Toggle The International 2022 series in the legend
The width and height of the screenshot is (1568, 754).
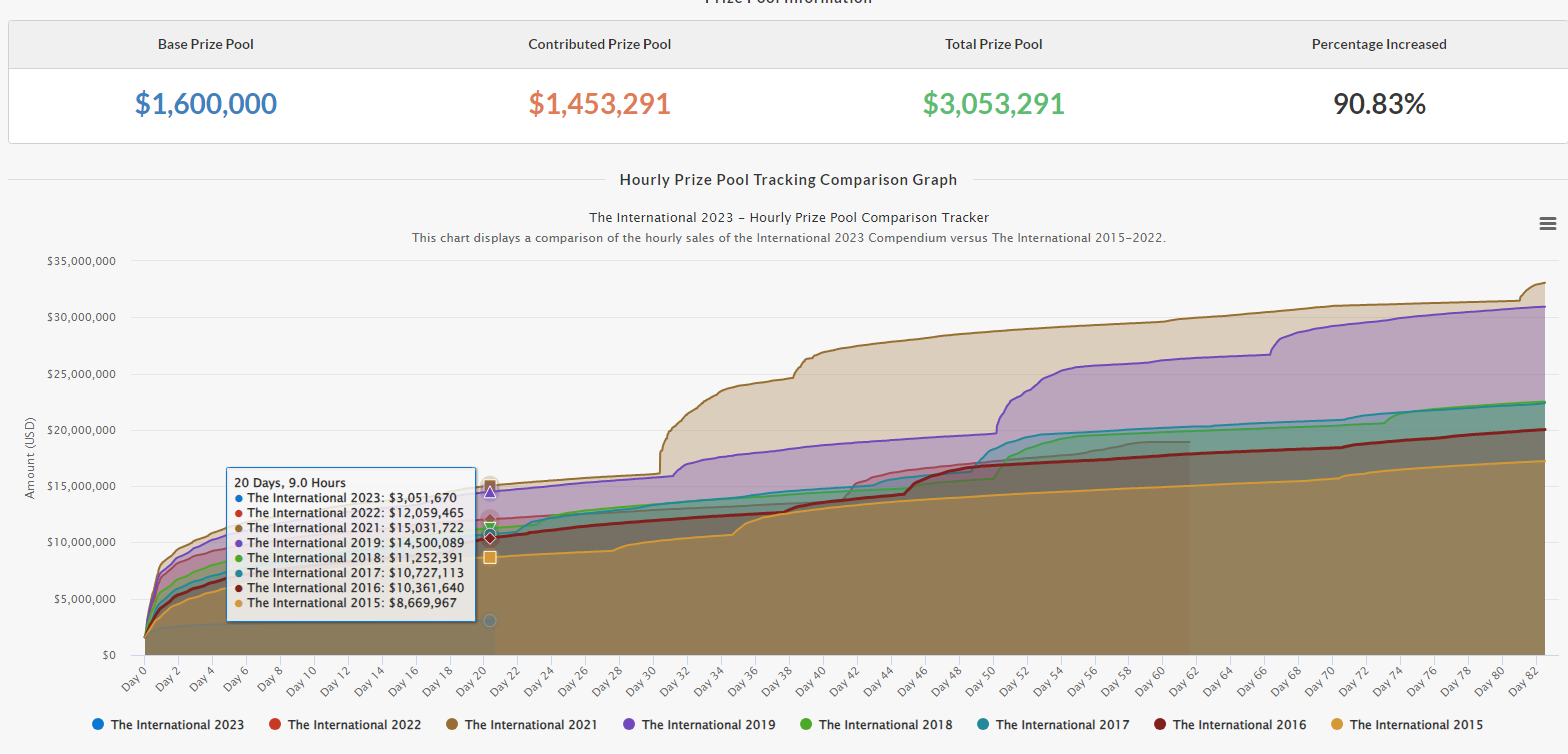coord(354,725)
